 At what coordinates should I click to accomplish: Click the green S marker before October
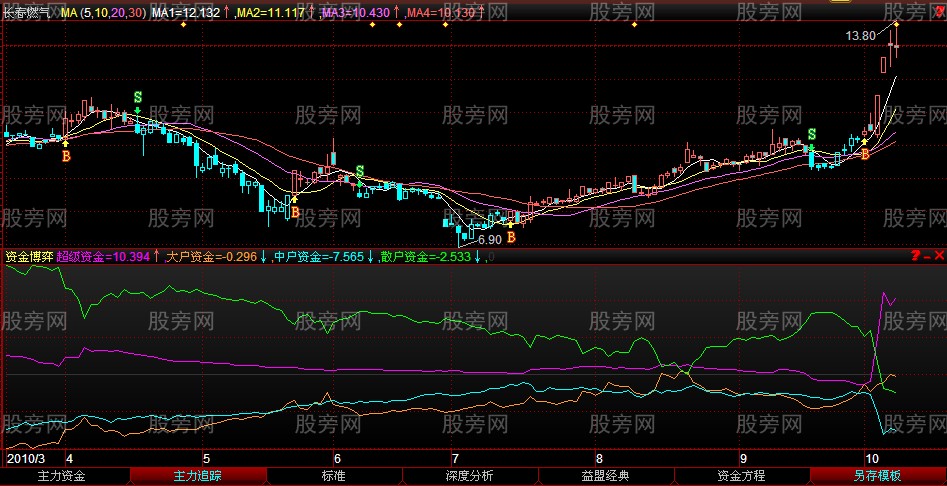[812, 134]
